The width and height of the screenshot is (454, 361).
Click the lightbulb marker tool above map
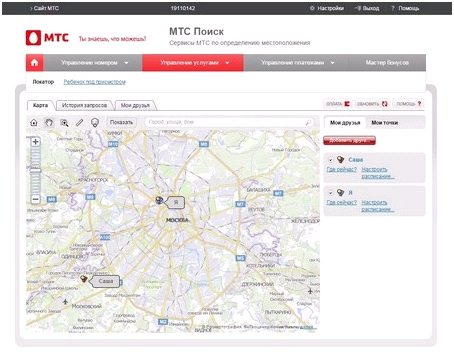point(95,123)
